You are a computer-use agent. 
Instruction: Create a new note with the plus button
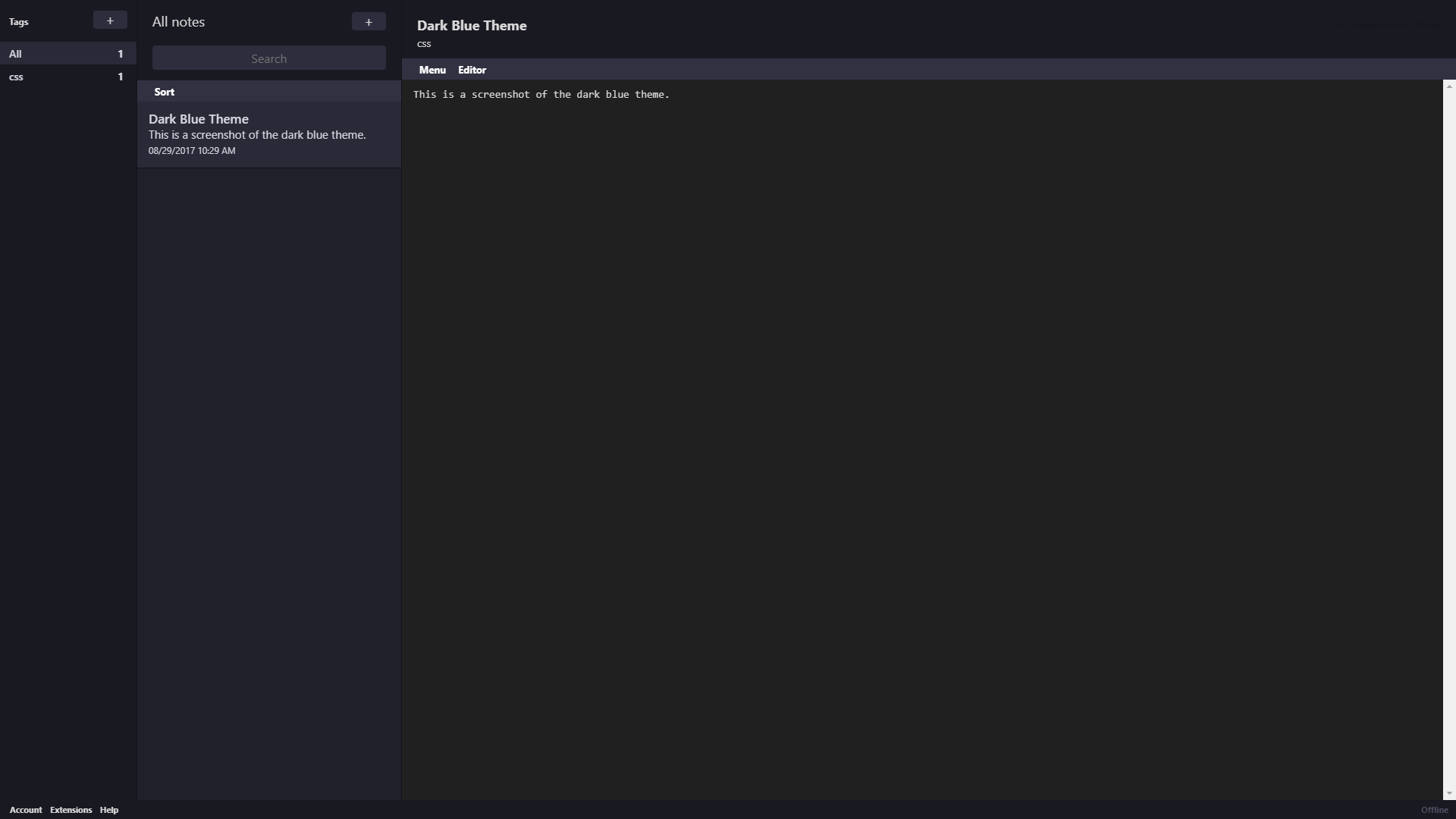point(369,21)
